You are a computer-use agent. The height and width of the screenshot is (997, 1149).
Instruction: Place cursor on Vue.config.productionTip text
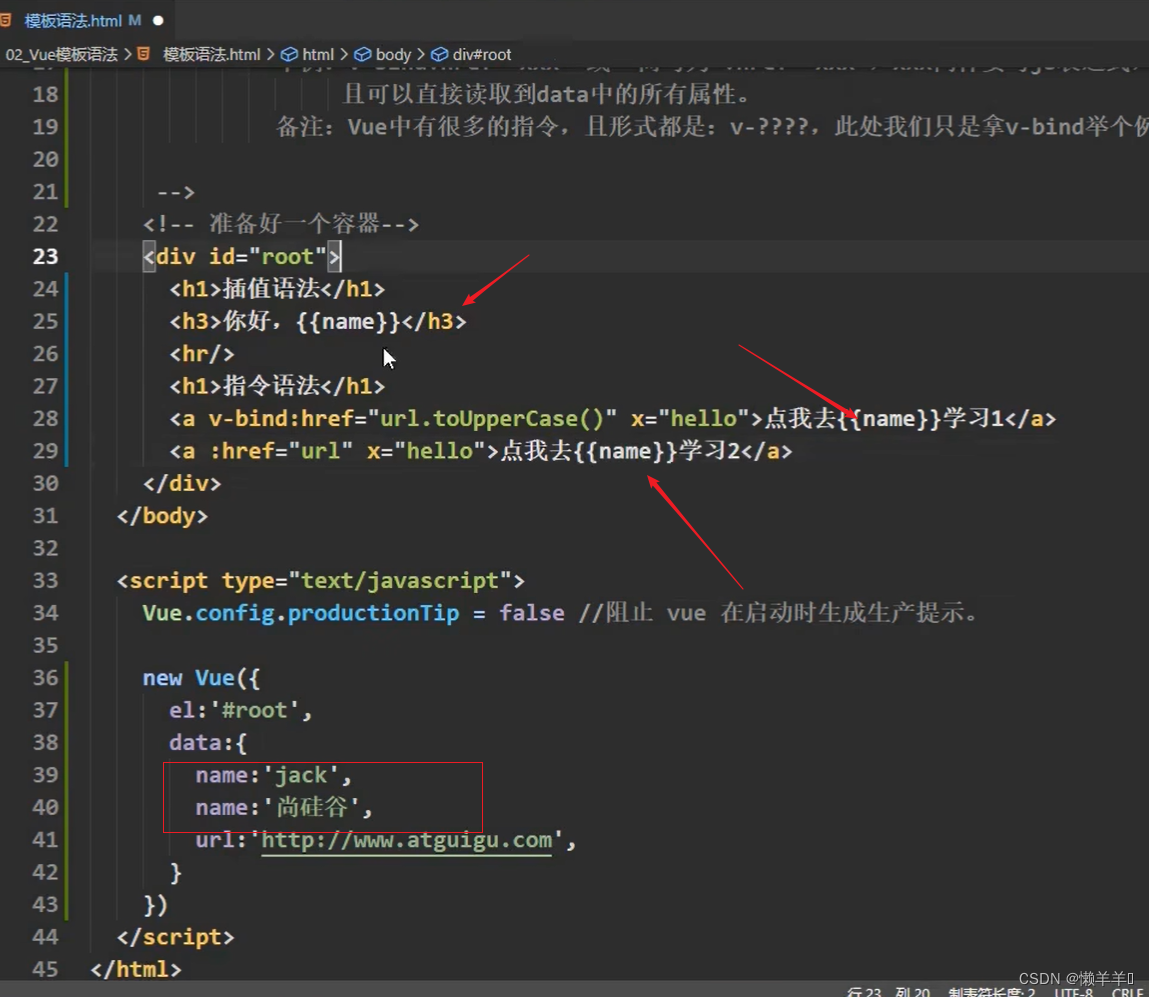pos(300,613)
